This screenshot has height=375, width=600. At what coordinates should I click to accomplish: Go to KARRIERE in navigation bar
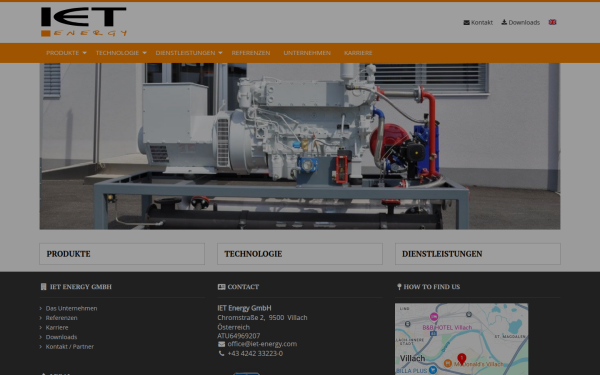[358, 53]
